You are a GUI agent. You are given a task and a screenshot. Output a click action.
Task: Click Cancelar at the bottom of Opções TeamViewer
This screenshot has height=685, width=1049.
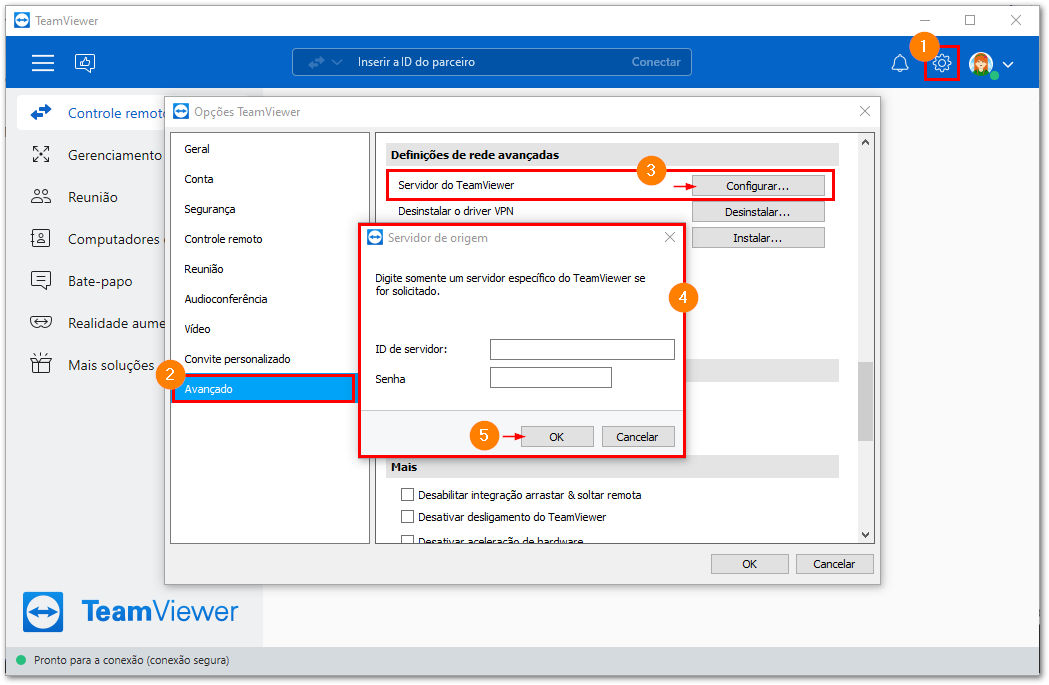point(834,564)
